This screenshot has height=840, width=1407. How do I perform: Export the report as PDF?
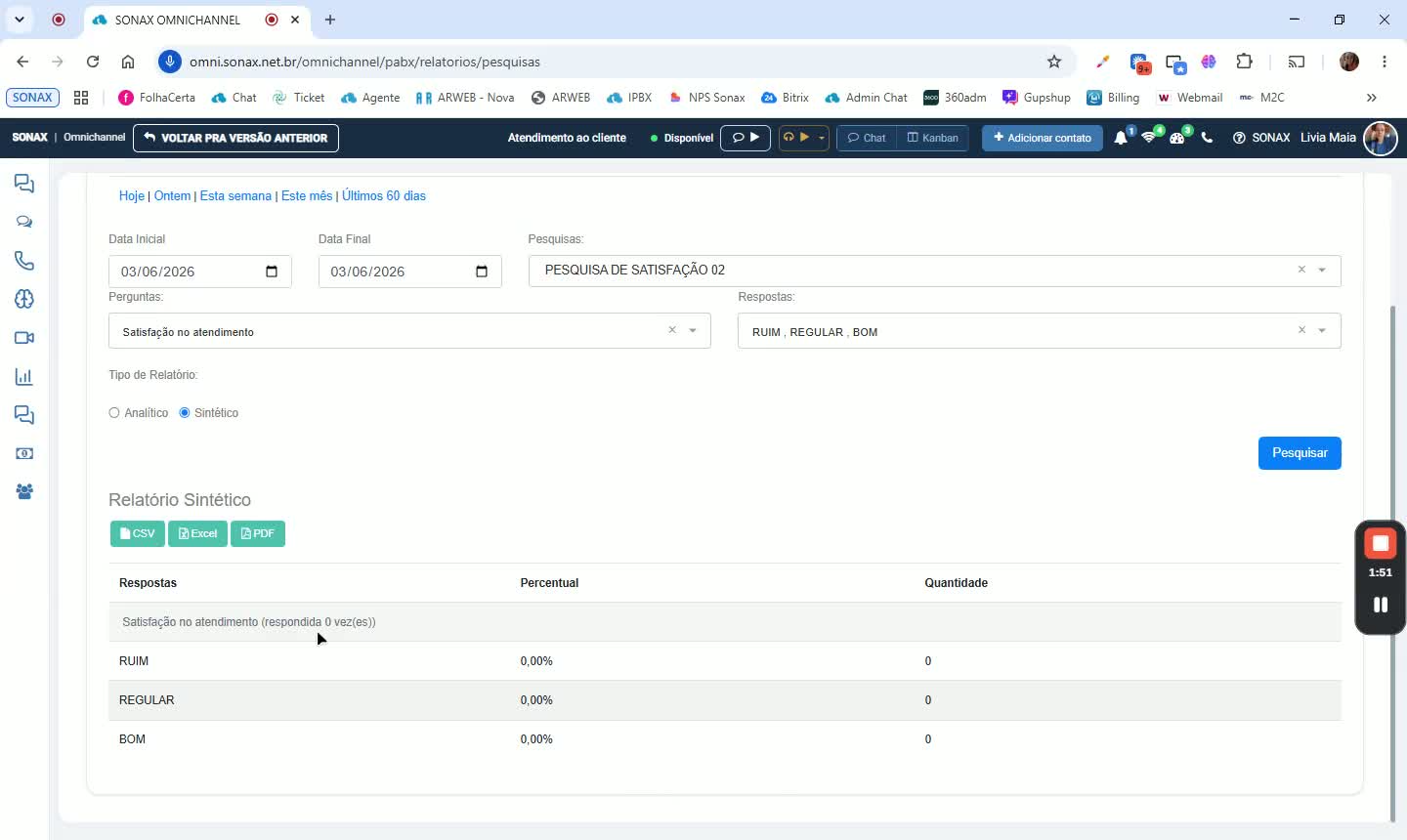pyautogui.click(x=258, y=533)
